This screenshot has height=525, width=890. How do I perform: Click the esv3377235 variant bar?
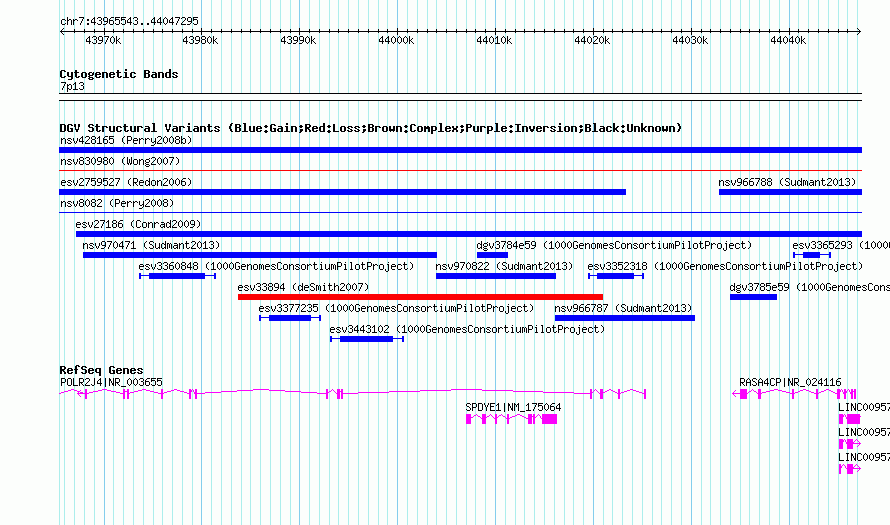pyautogui.click(x=290, y=318)
